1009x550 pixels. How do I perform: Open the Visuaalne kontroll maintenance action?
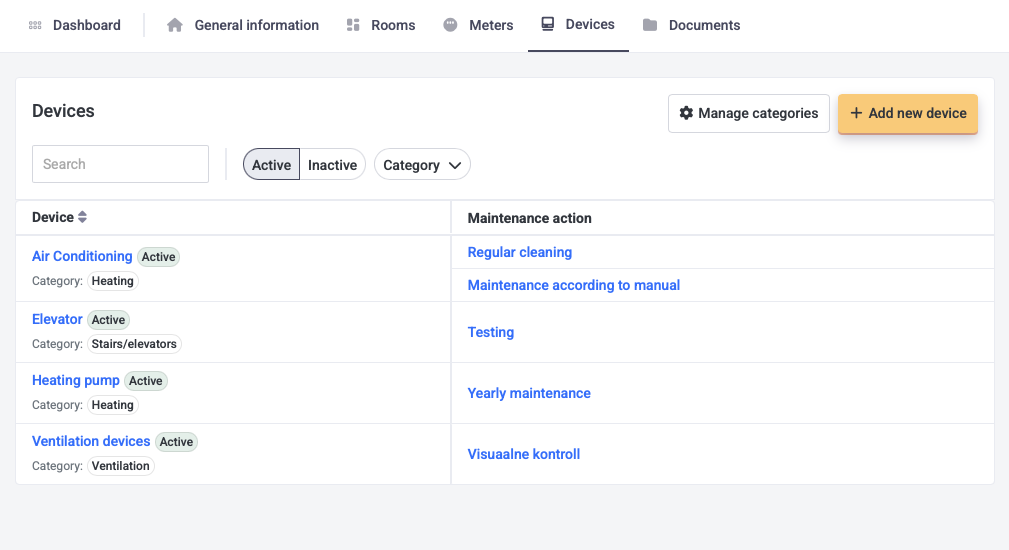[x=524, y=454]
